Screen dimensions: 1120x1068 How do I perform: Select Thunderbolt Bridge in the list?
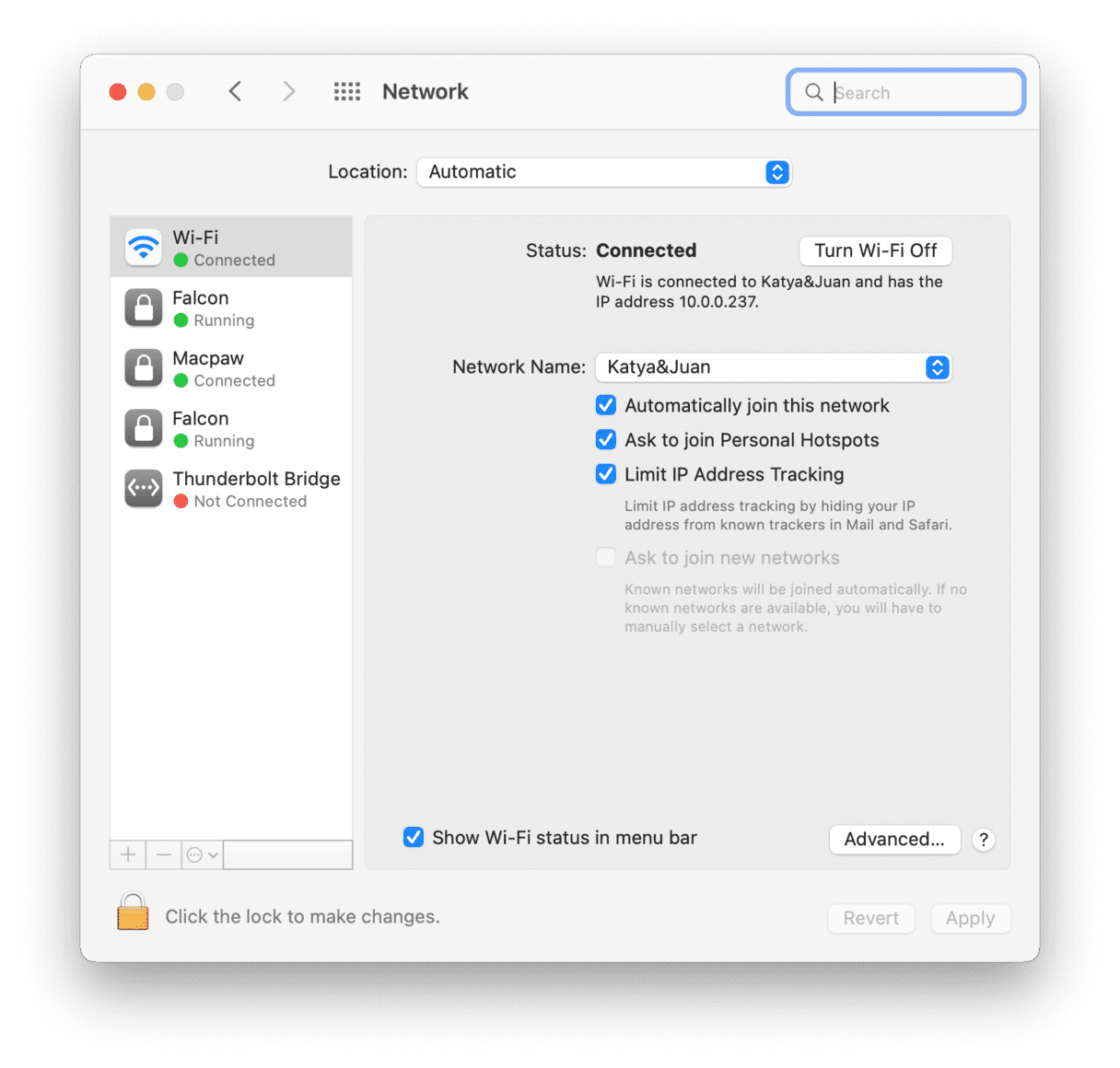pos(231,489)
